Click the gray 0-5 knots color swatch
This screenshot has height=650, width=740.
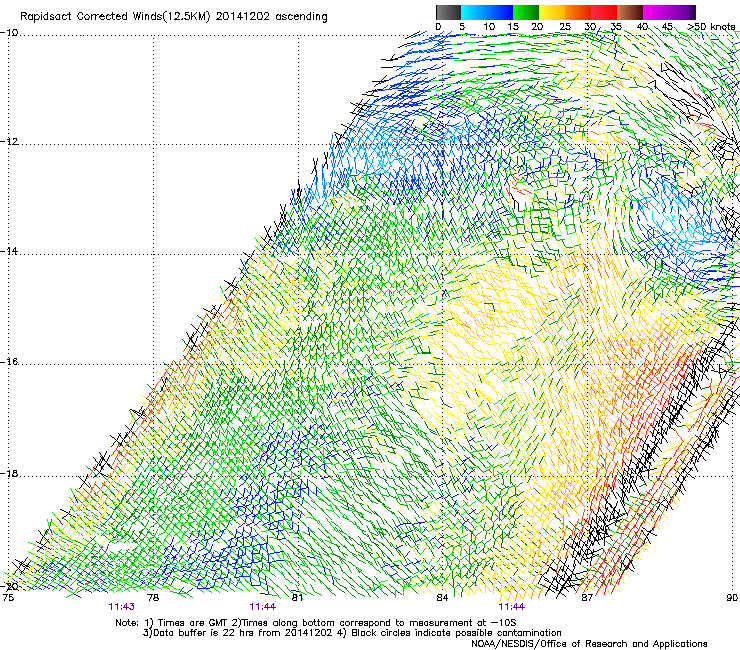click(x=448, y=12)
